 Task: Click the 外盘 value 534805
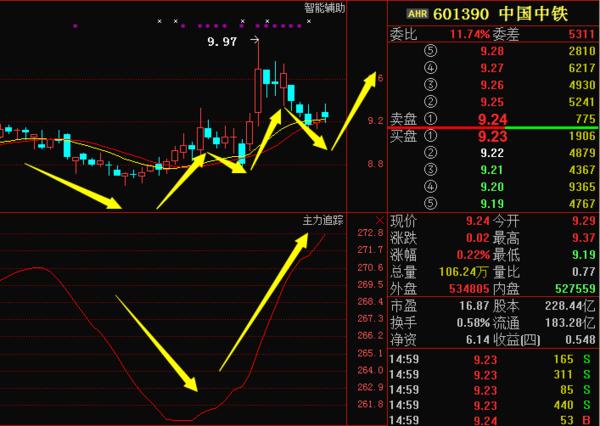click(x=469, y=289)
